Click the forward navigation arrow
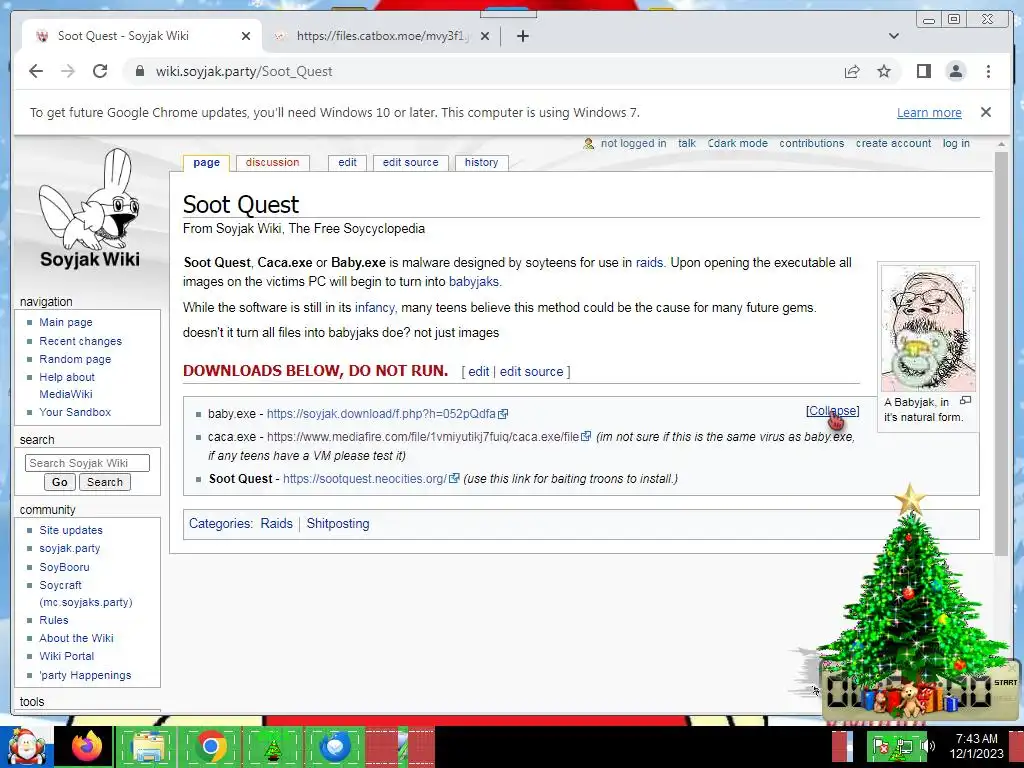 click(x=68, y=71)
